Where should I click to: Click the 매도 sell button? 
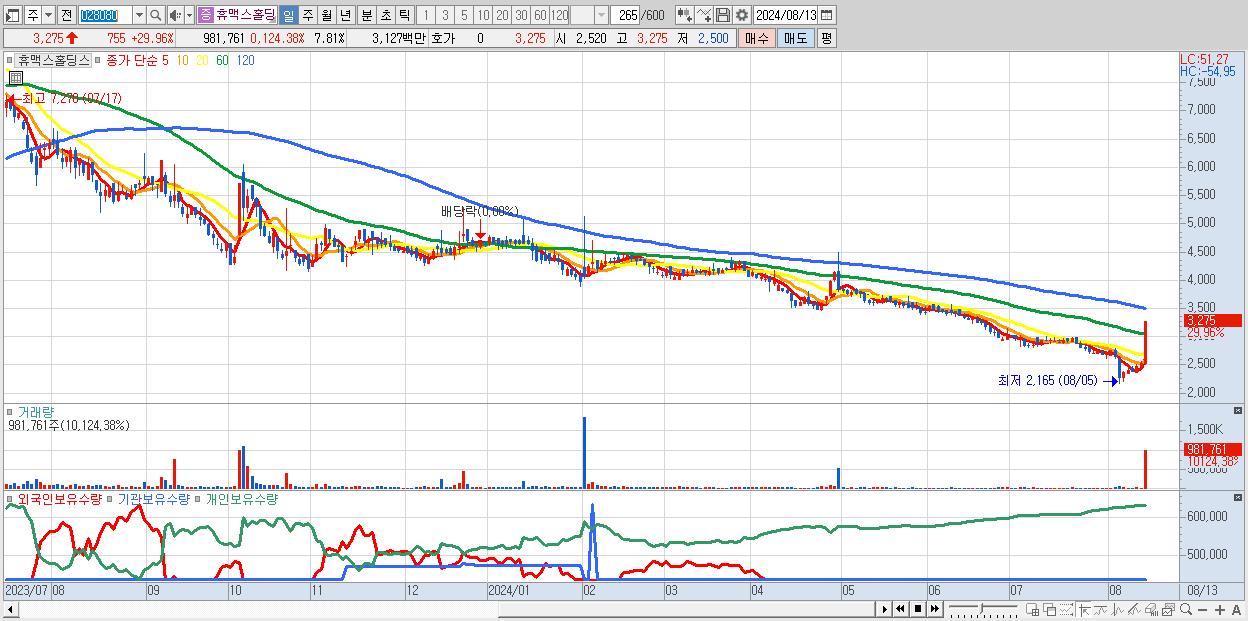(x=795, y=38)
